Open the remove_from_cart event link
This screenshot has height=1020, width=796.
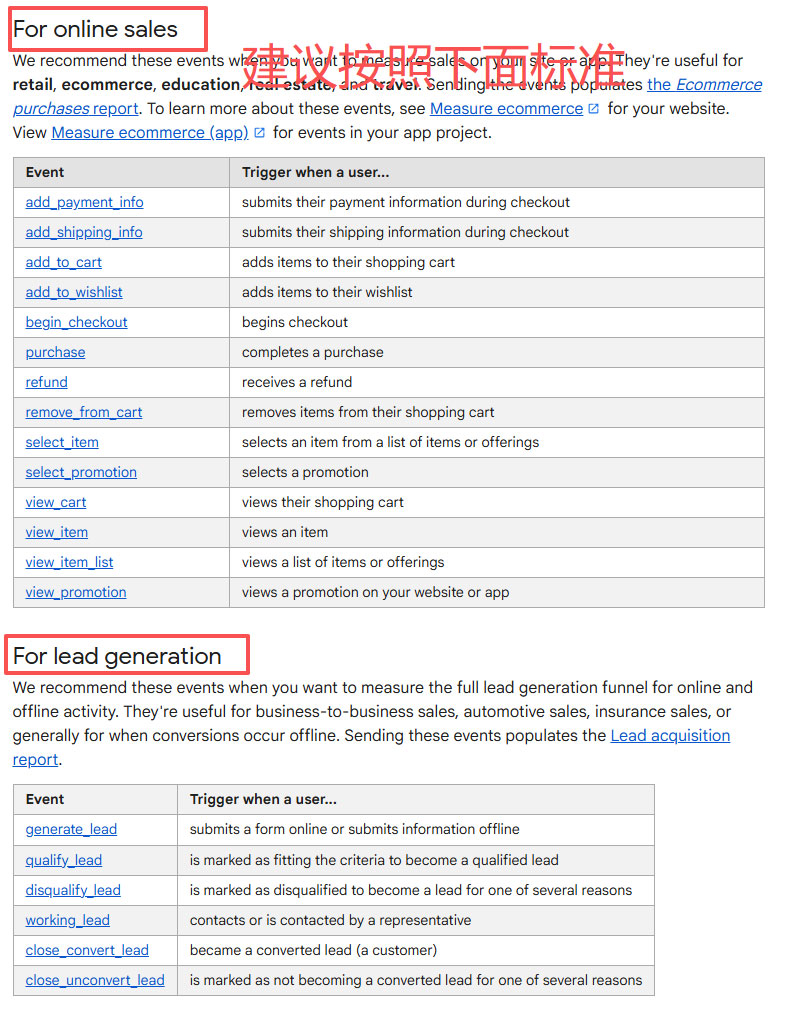84,412
